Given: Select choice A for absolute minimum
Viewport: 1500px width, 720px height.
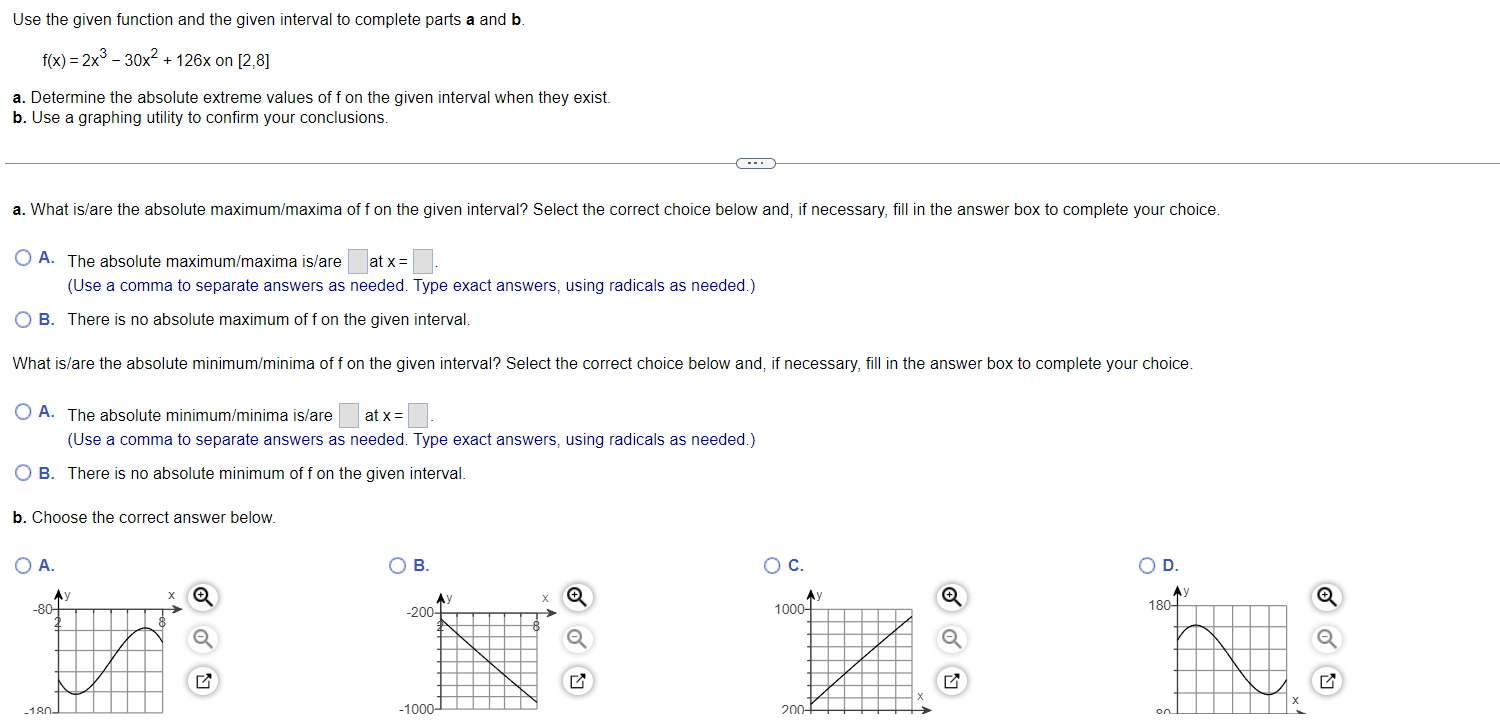Looking at the screenshot, I should (x=21, y=411).
